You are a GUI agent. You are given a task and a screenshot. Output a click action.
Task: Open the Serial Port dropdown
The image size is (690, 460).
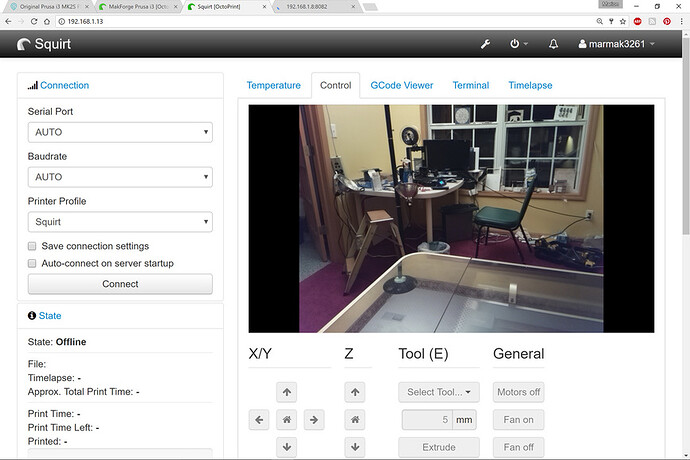pos(120,132)
